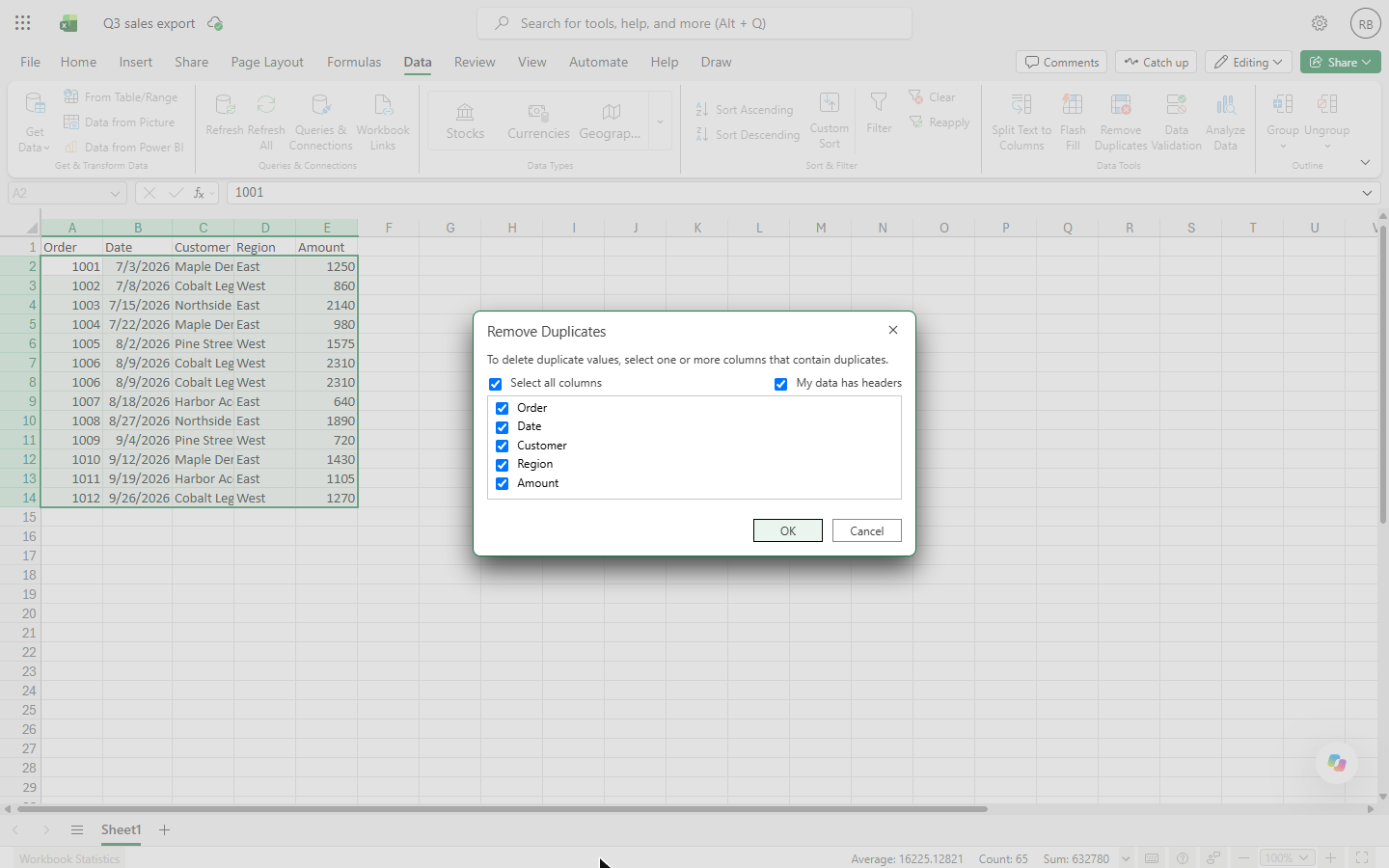Select Split Text to Columns tool

(1021, 121)
